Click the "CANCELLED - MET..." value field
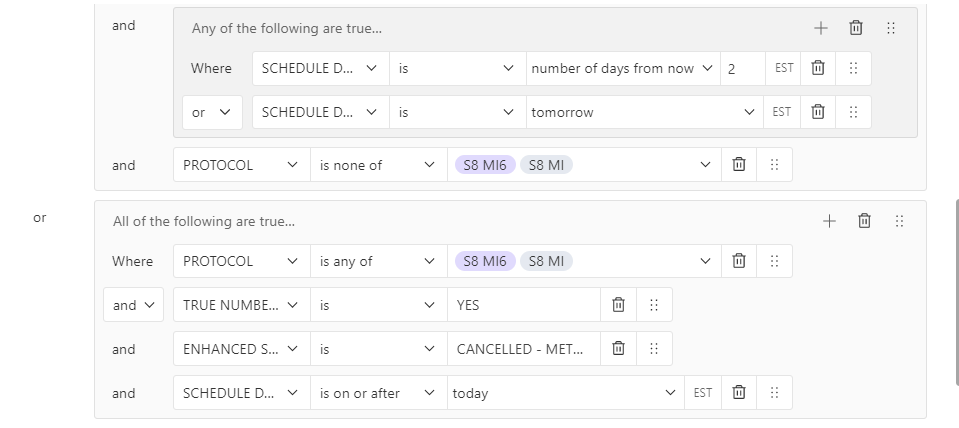 tap(524, 349)
